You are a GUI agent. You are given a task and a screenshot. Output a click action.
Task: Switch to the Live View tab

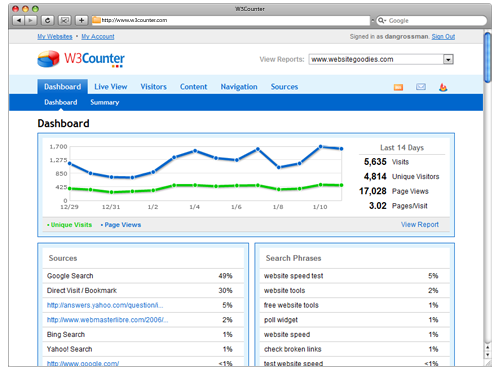(111, 87)
